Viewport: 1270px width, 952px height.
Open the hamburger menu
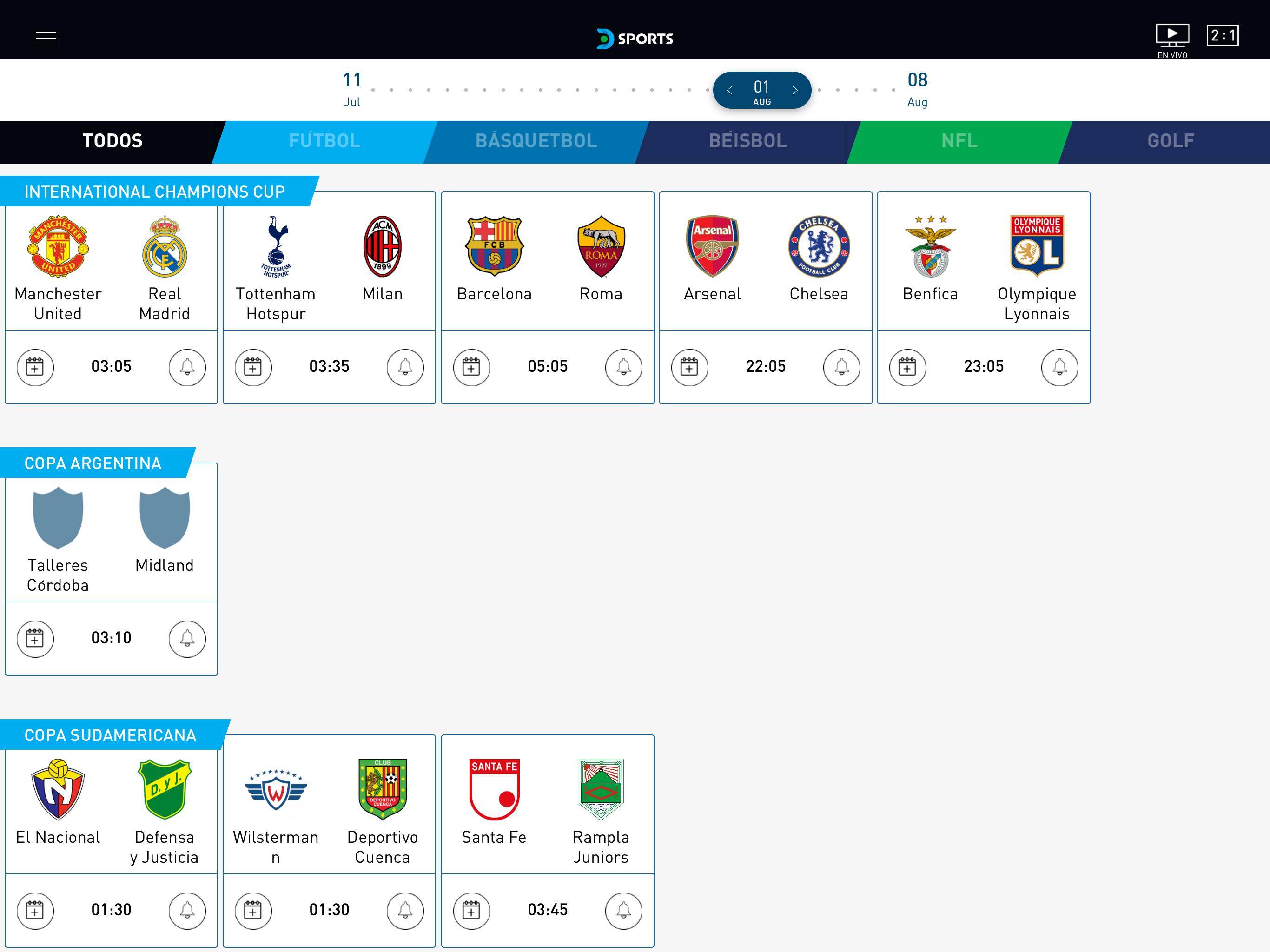point(46,39)
